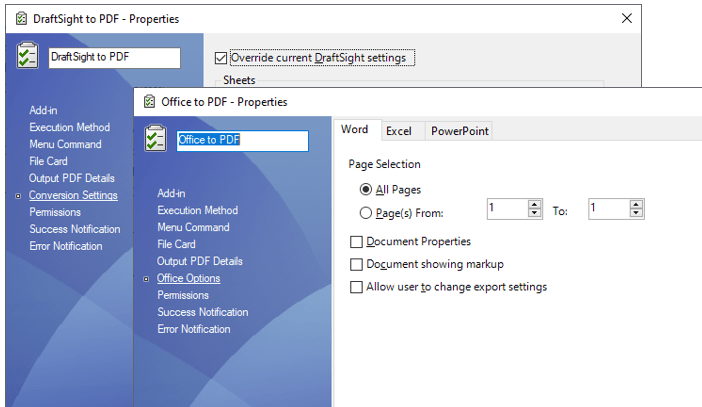The image size is (702, 407).
Task: Open Add-in in Office to PDF window
Action: [x=171, y=193]
